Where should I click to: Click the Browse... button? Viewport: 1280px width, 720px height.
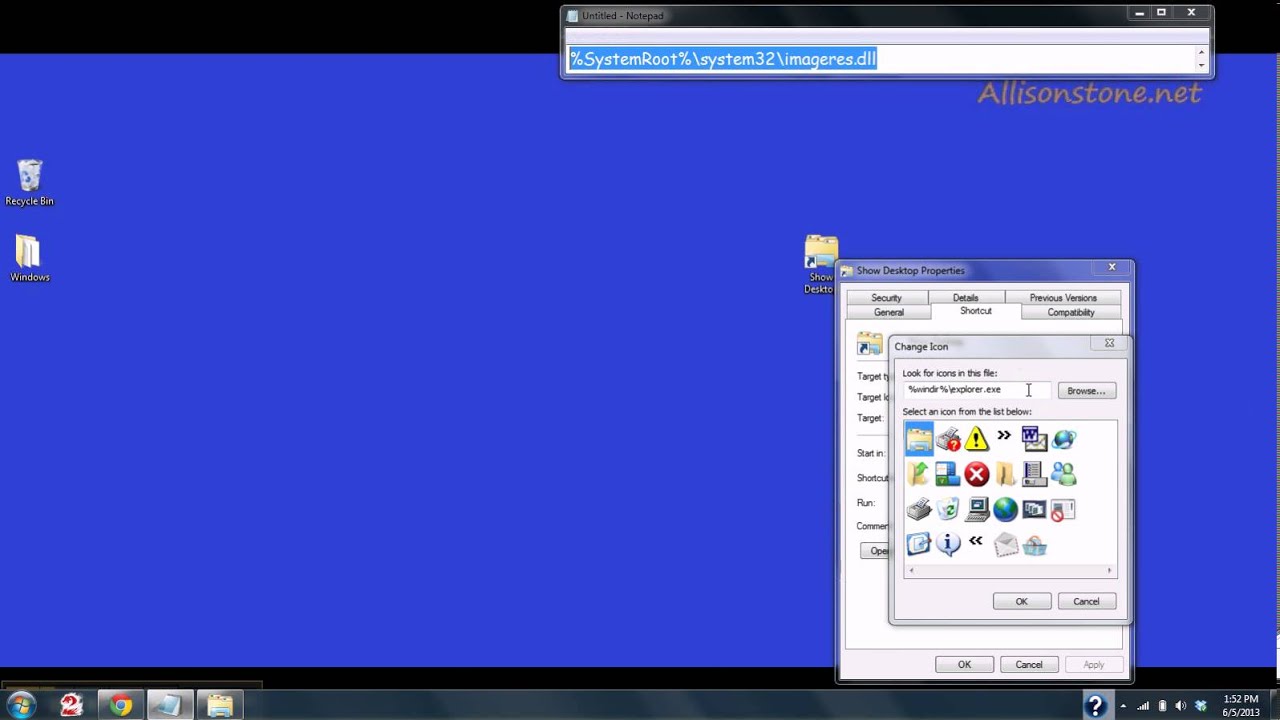coord(1086,391)
